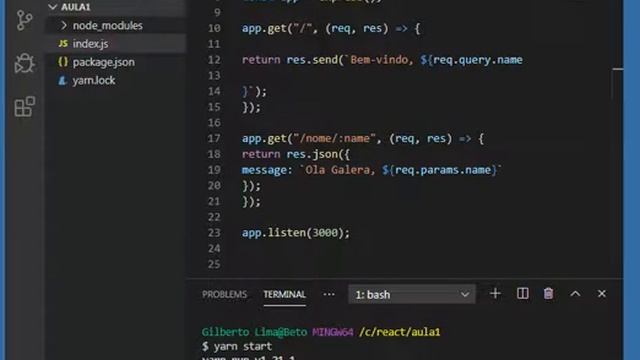Open the Source Control view

pos(24,20)
